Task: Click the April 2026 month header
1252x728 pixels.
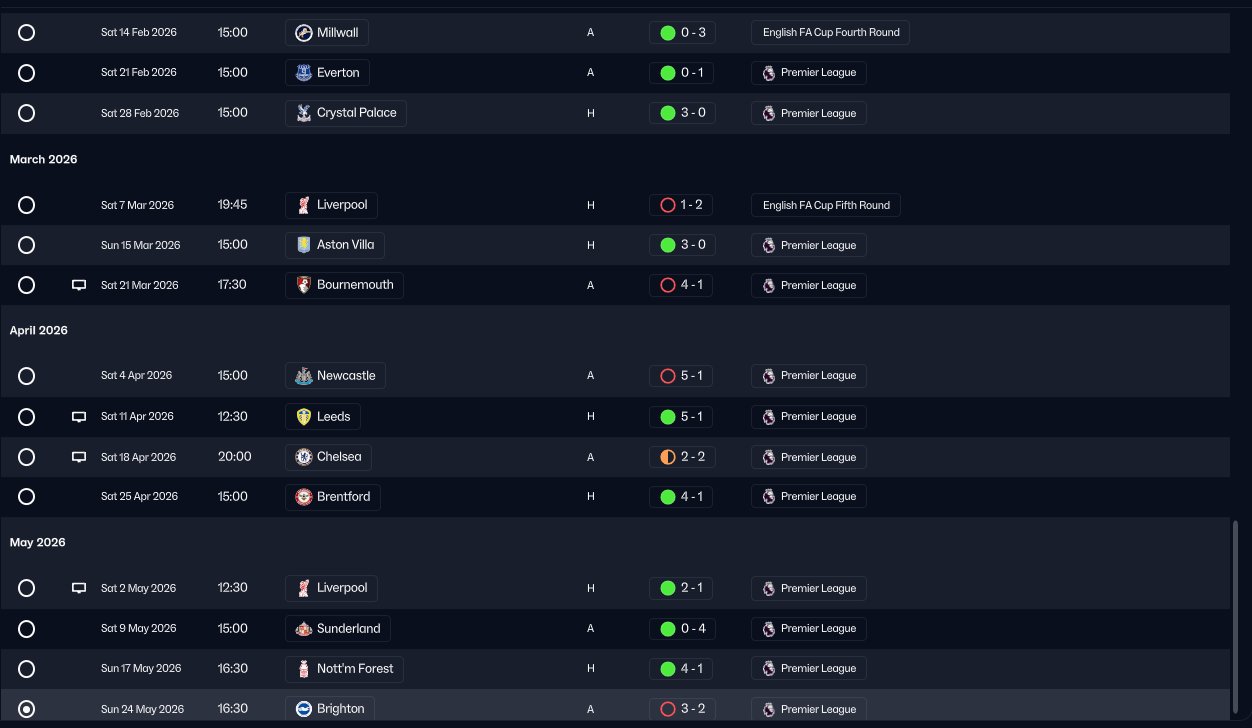Action: pos(39,330)
